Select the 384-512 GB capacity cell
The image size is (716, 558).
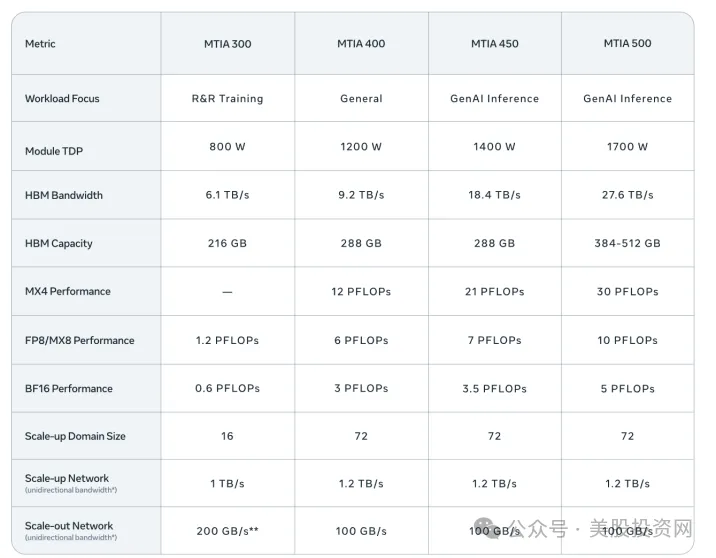[x=627, y=243]
